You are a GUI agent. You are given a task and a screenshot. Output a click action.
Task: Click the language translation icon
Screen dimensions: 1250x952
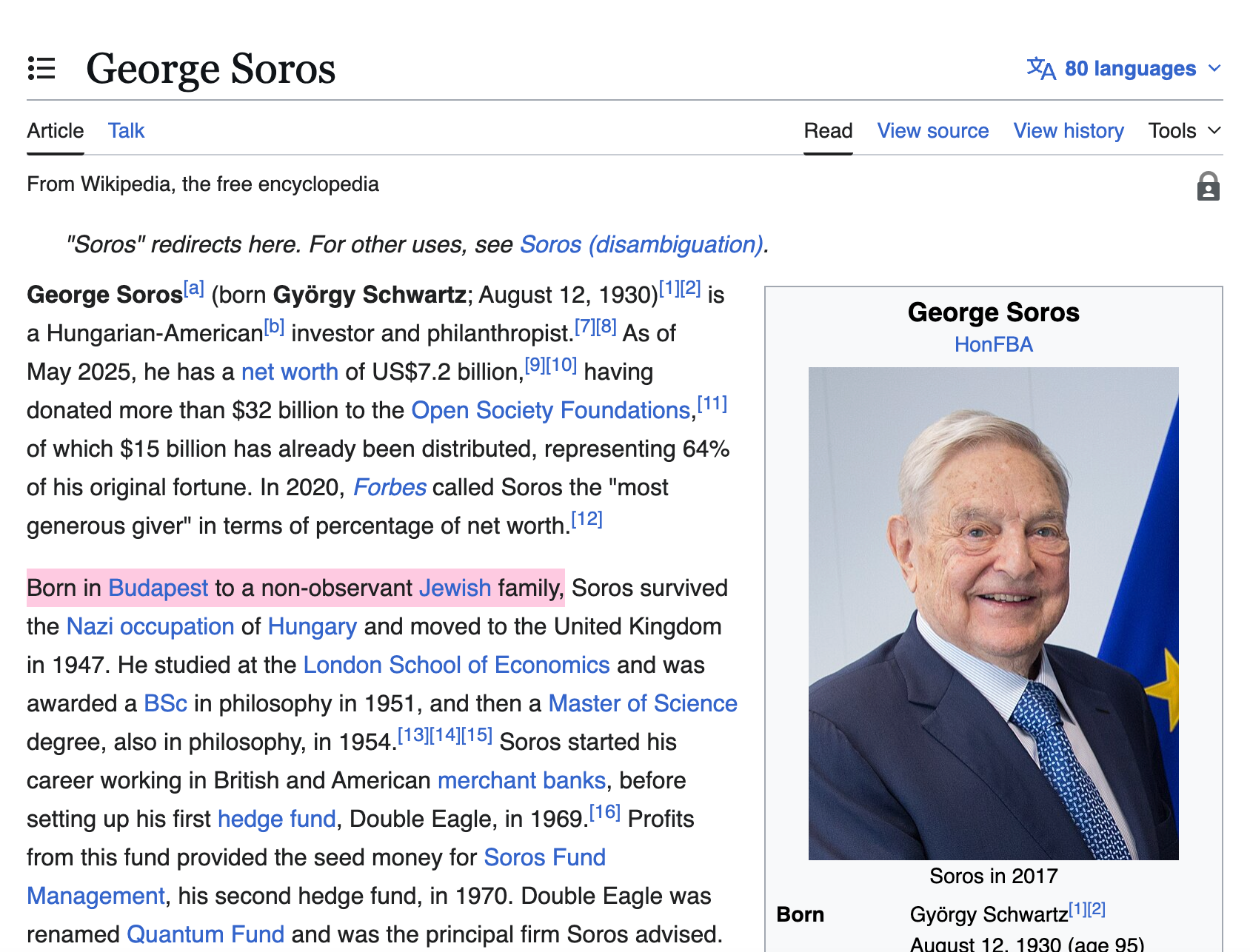tap(1040, 68)
